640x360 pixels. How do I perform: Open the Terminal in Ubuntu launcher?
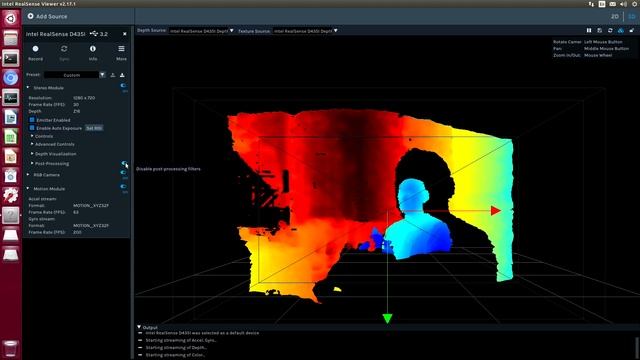coord(11,58)
